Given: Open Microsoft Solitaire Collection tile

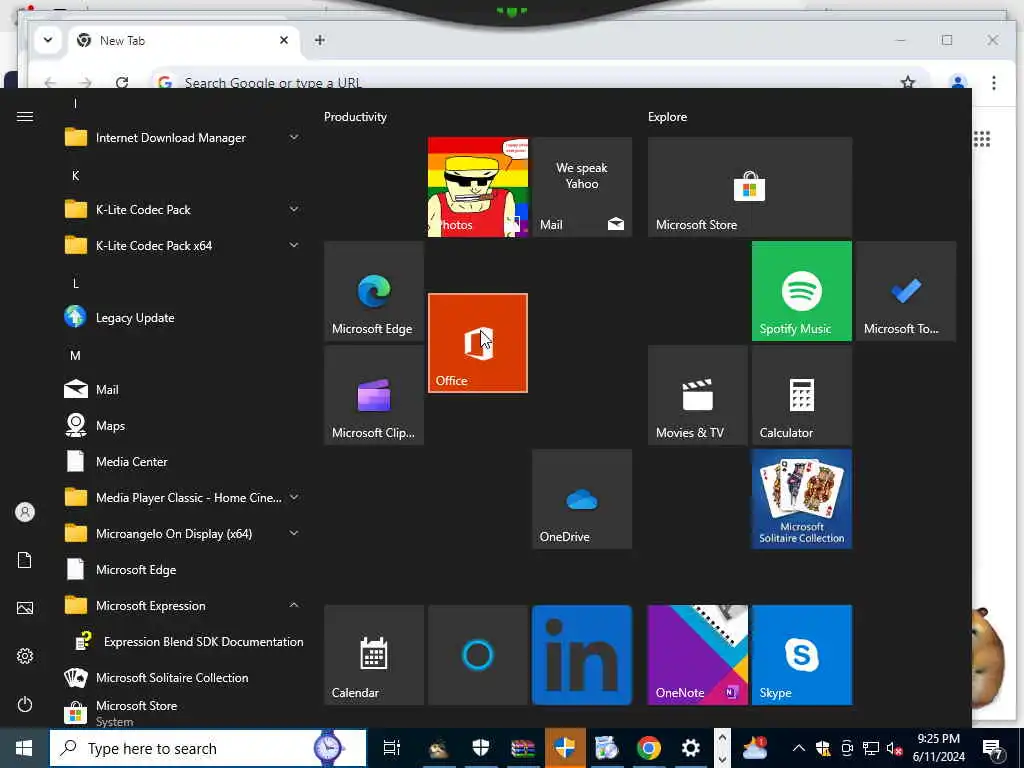Looking at the screenshot, I should [801, 499].
